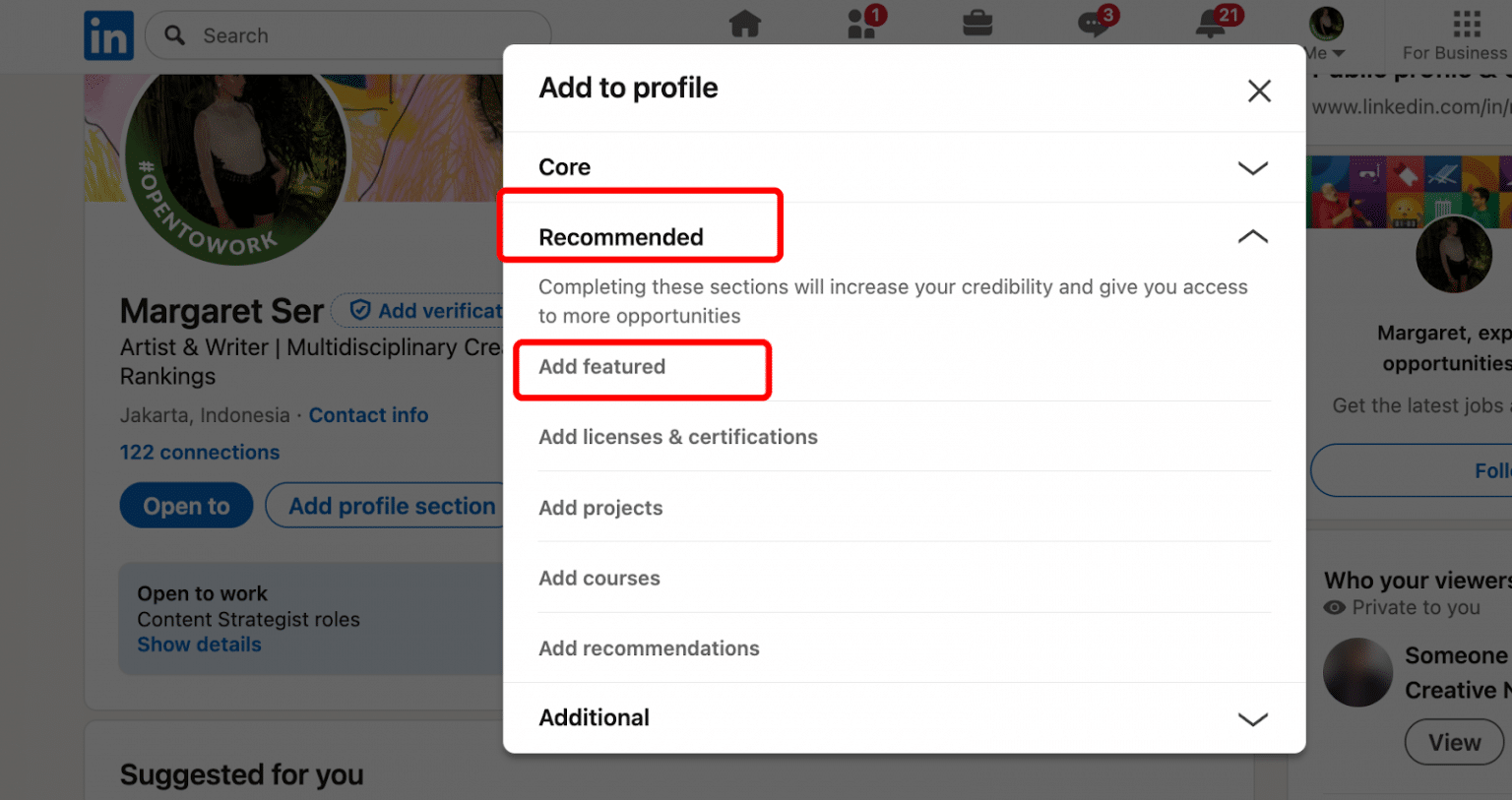
Task: Choose Add courses entry
Action: [x=599, y=579]
